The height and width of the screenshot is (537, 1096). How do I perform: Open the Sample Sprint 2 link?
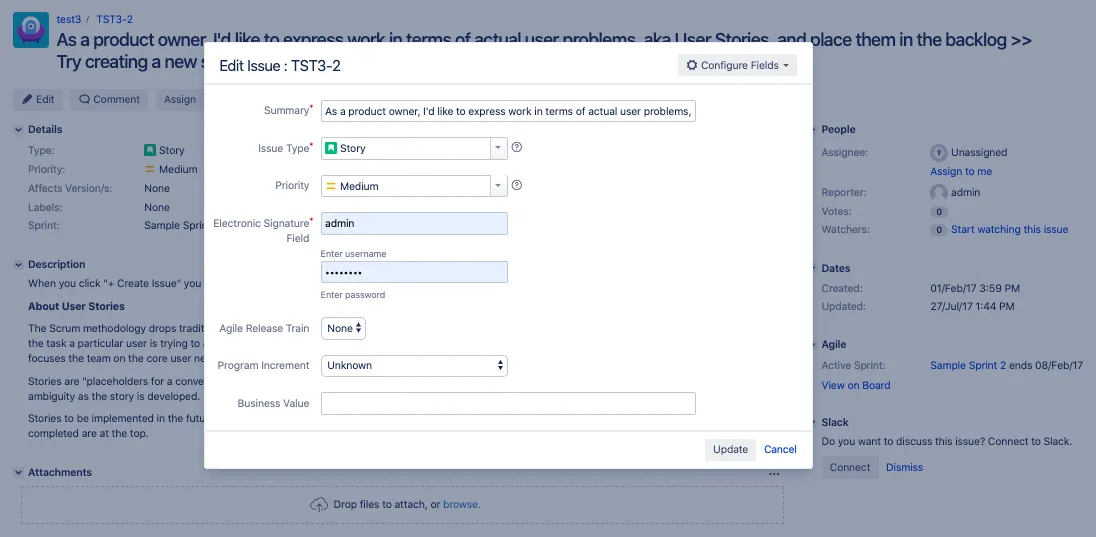tap(968, 366)
